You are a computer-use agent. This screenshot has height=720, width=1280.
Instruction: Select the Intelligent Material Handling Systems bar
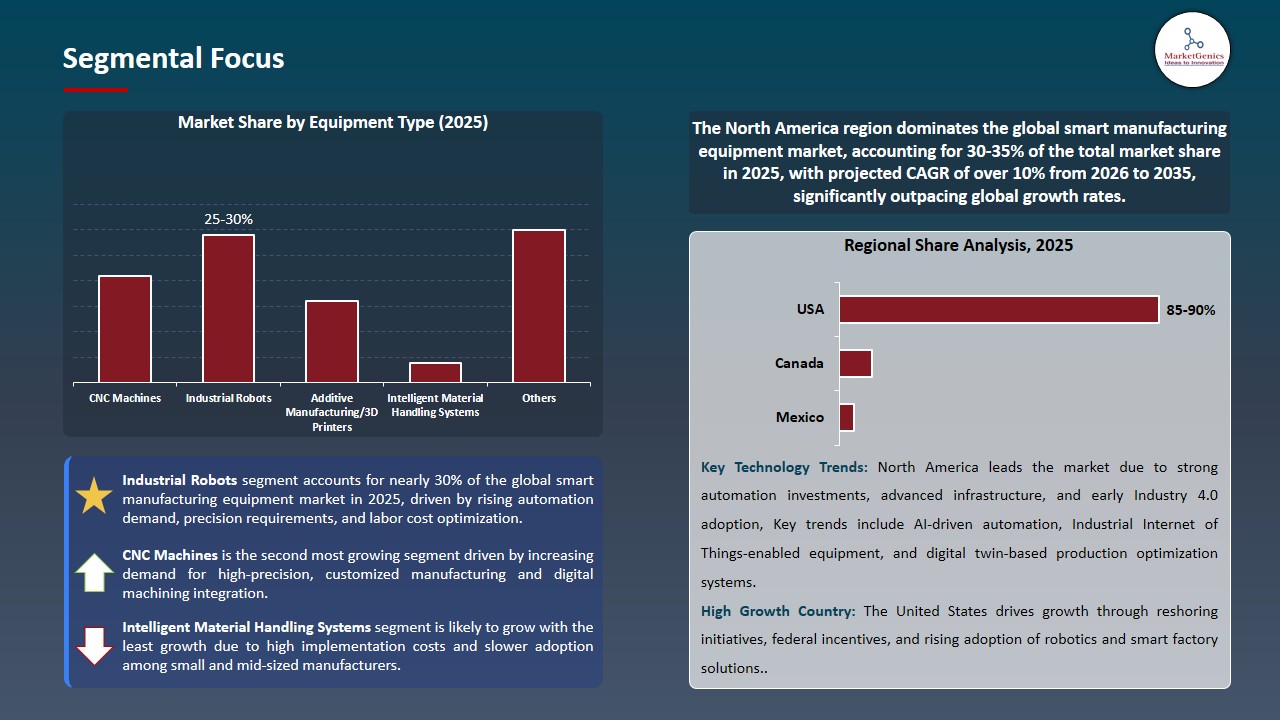click(435, 372)
